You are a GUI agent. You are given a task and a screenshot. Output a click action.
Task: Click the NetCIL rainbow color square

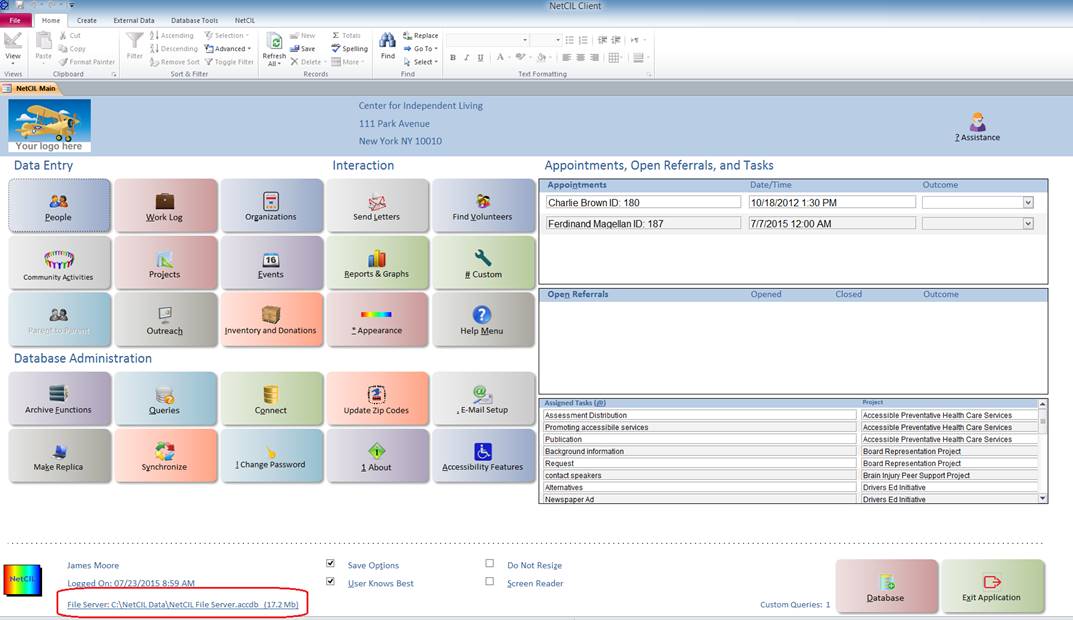tap(23, 580)
